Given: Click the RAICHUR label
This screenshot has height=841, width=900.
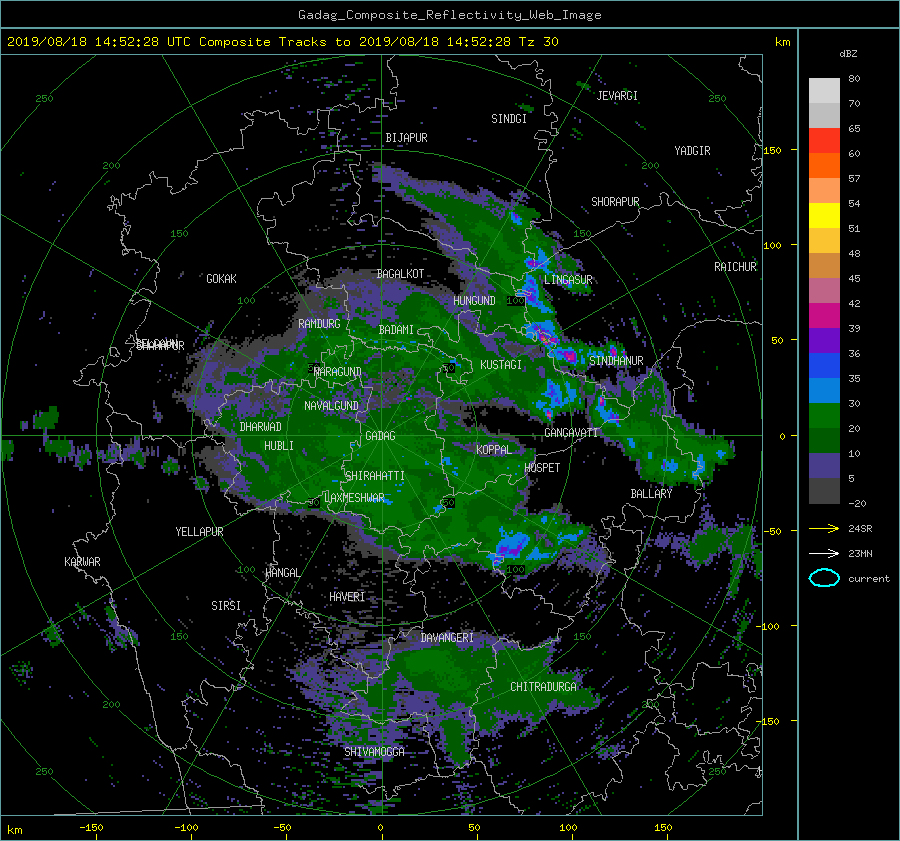Looking at the screenshot, I should (735, 267).
